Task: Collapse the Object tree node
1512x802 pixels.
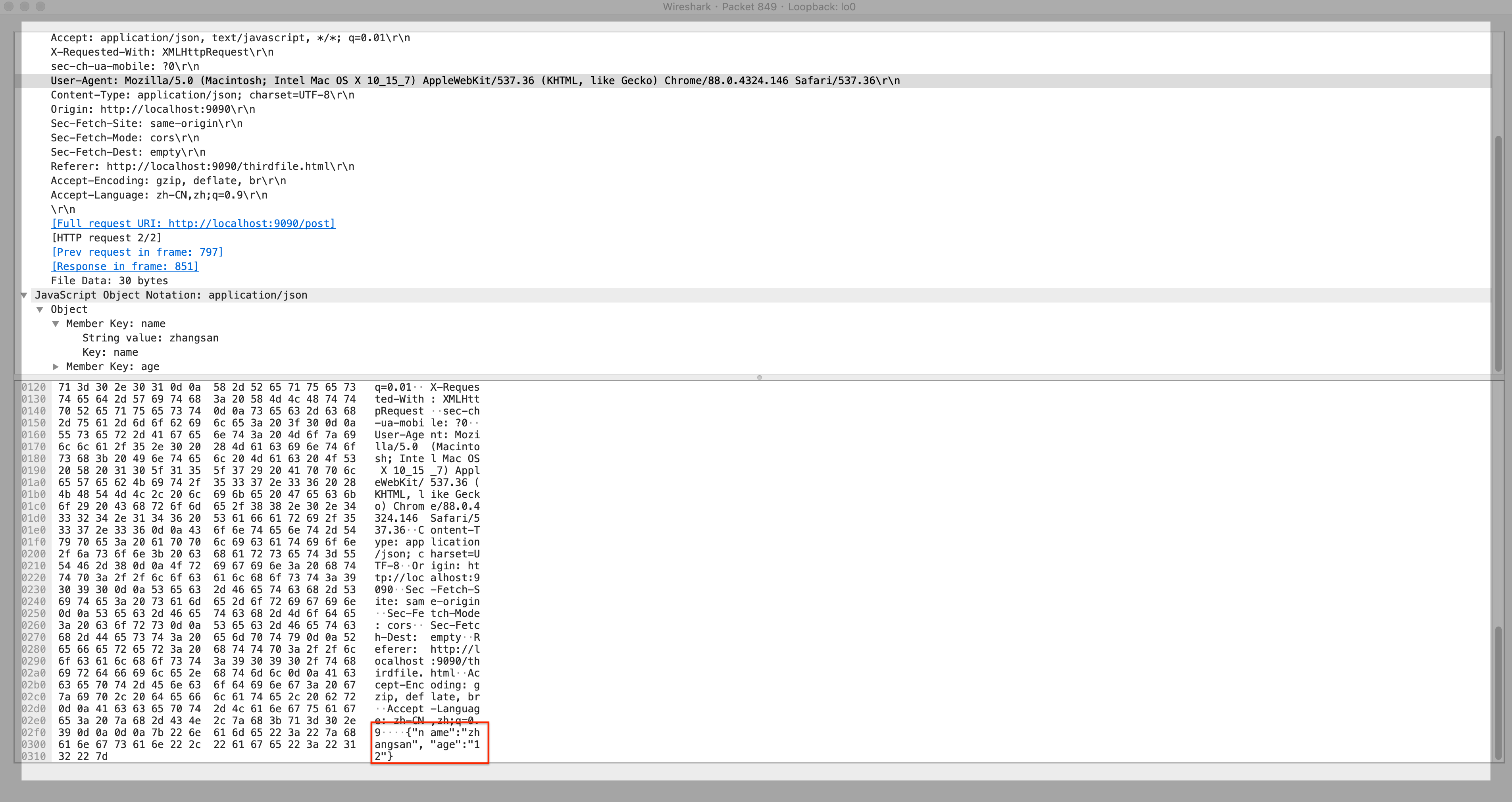Action: pos(40,309)
